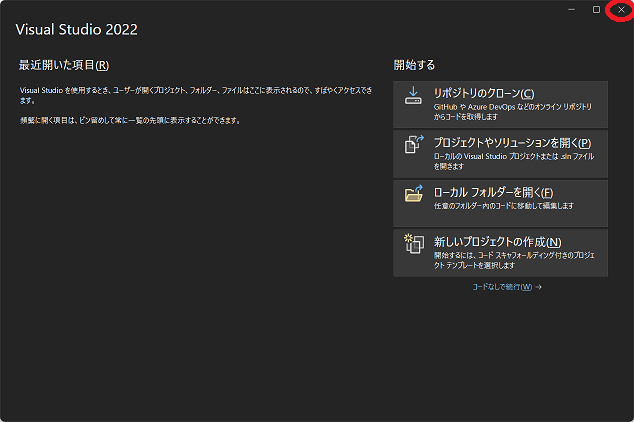
Task: Click the 開始する heading
Action: tap(414, 65)
